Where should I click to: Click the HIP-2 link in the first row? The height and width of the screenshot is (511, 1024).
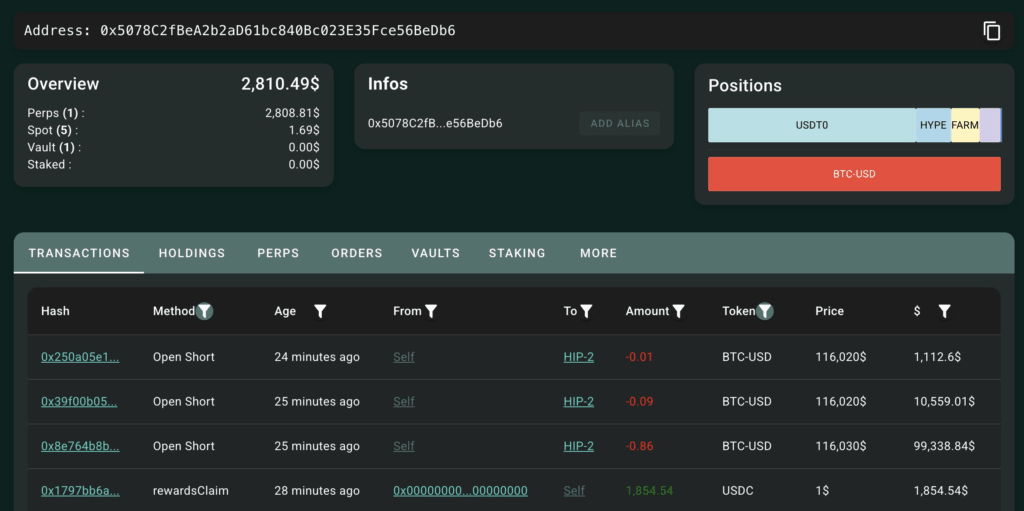click(578, 357)
